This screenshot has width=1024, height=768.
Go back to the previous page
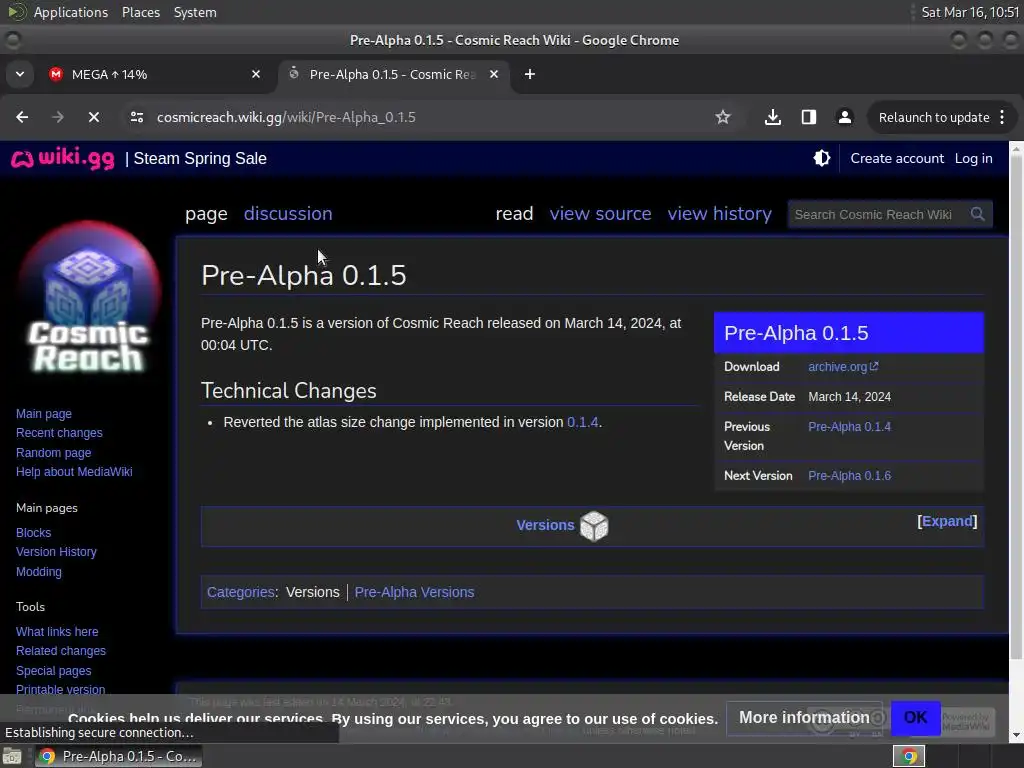(x=22, y=117)
